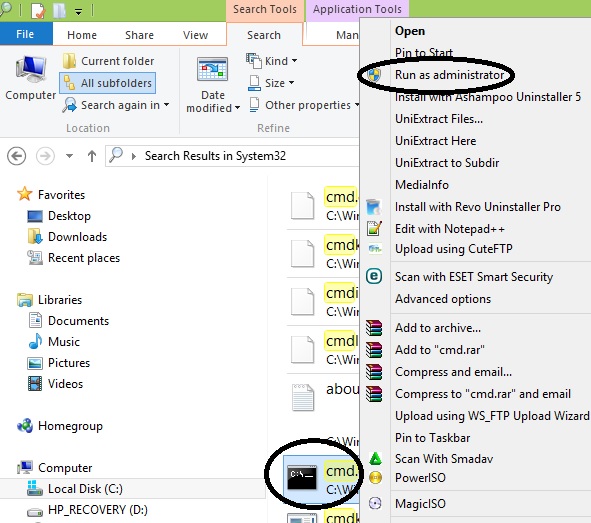Select Favorites in navigation pane
The height and width of the screenshot is (523, 591).
coord(52,194)
